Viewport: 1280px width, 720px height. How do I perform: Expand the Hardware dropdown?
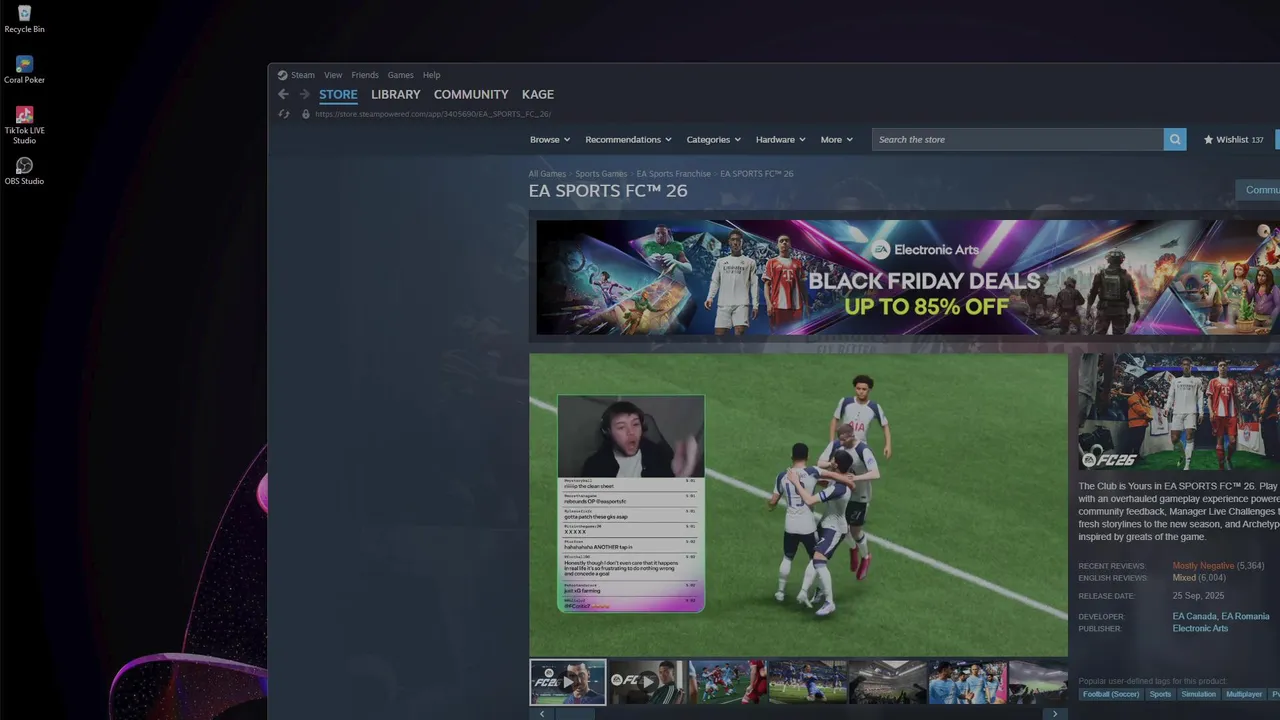pyautogui.click(x=781, y=140)
